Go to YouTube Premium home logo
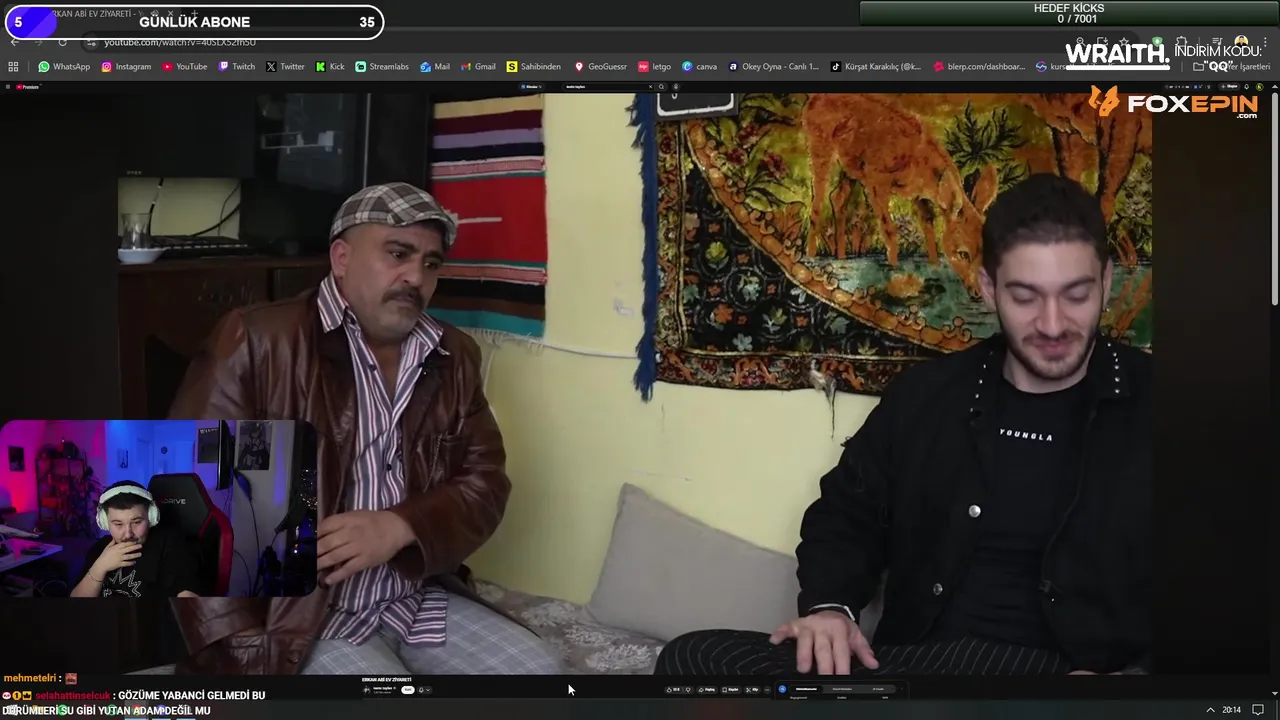1280x720 pixels. click(x=28, y=87)
